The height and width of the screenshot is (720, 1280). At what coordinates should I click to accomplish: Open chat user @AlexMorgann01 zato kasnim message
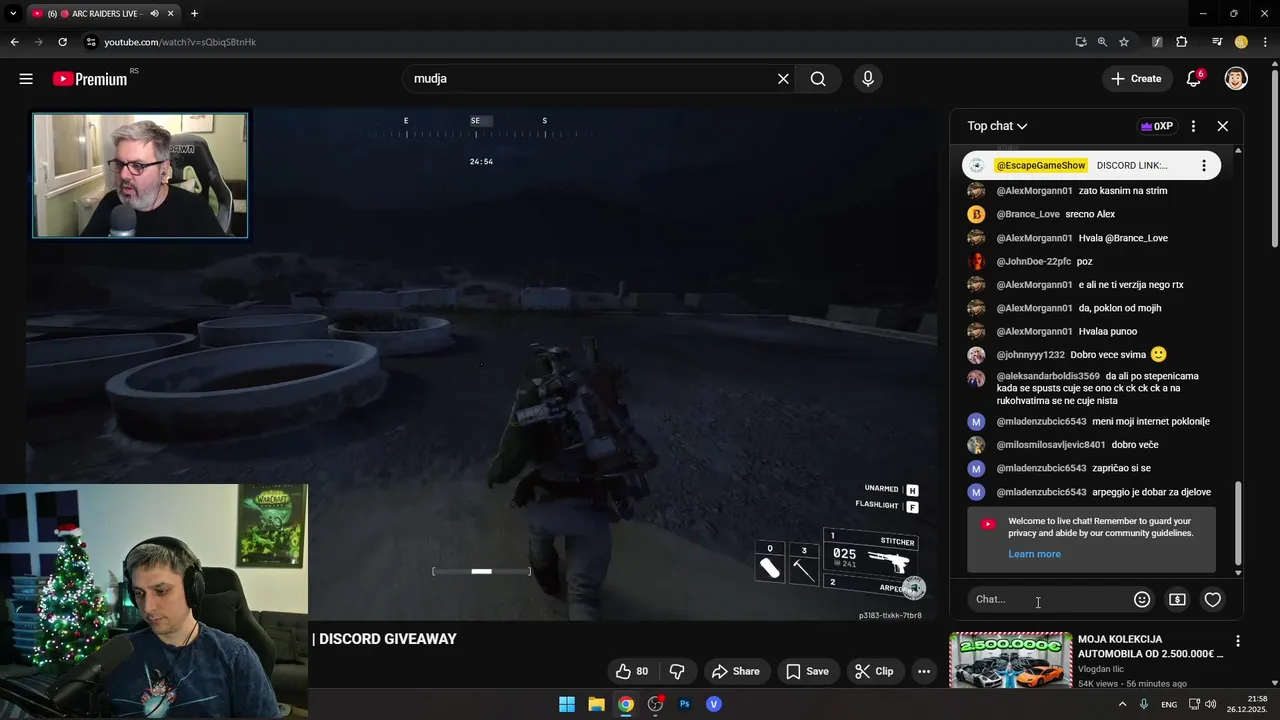tap(1082, 191)
